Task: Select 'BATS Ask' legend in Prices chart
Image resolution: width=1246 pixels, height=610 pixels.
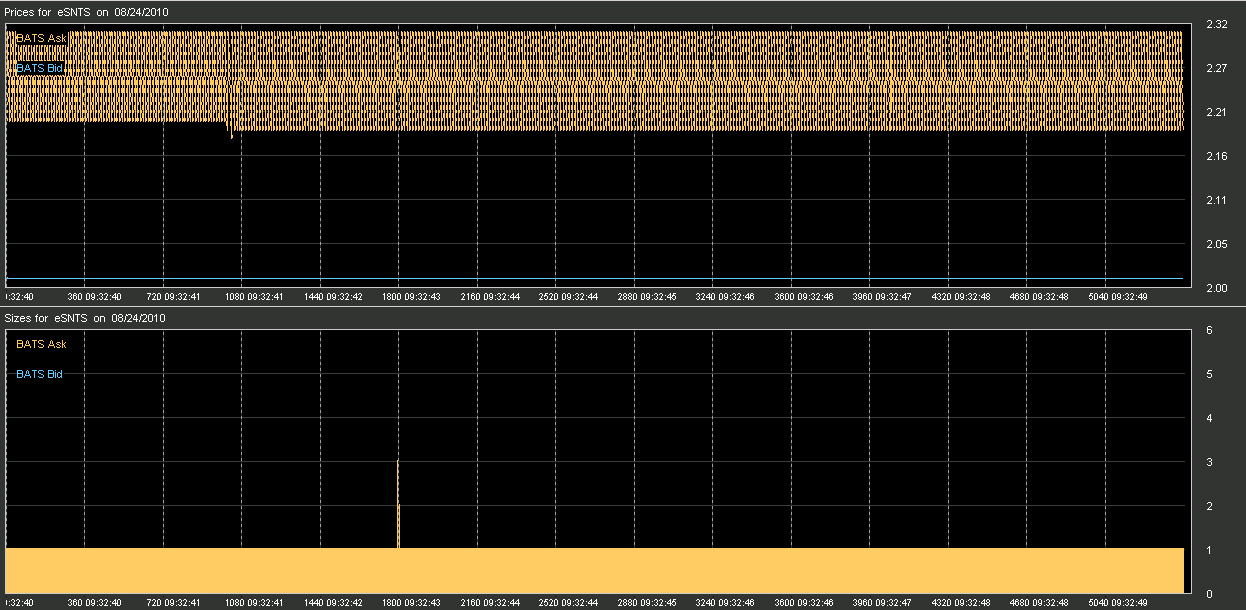Action: point(41,38)
